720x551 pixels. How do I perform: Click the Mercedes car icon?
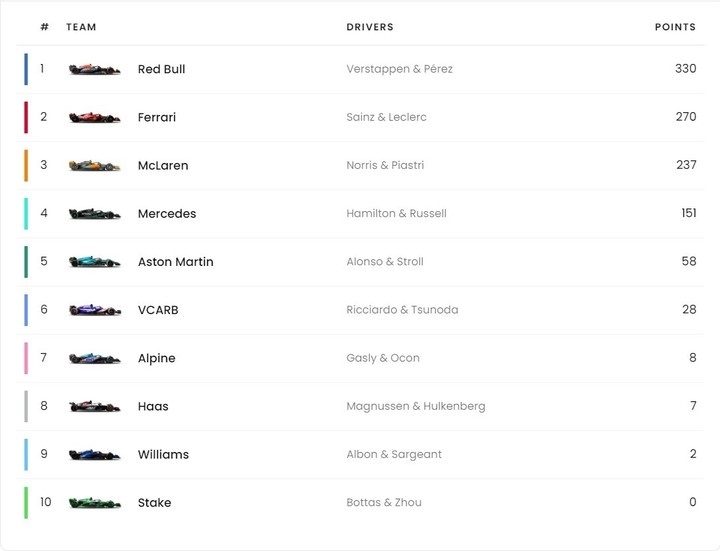[94, 214]
